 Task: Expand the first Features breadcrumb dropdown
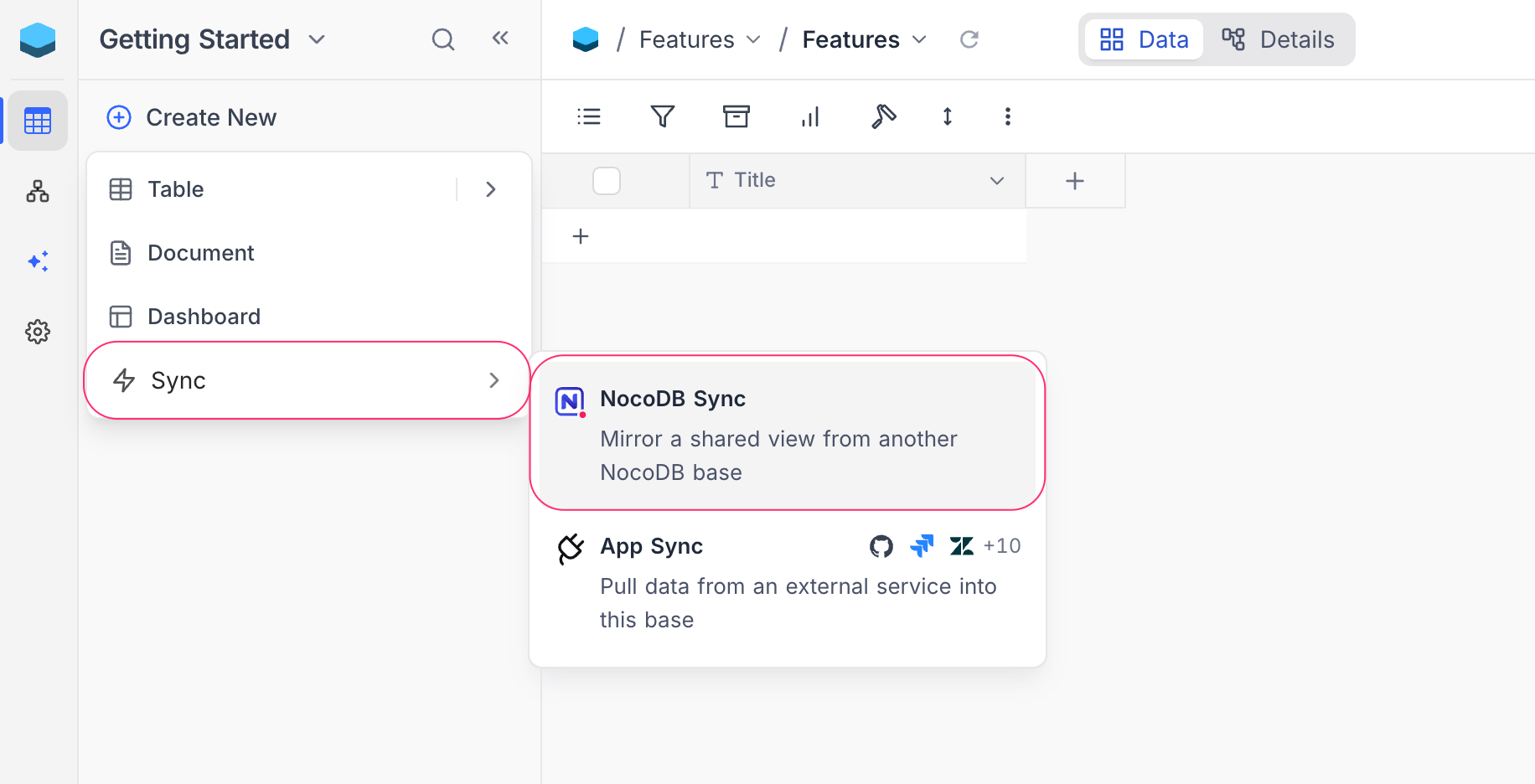pyautogui.click(x=753, y=39)
